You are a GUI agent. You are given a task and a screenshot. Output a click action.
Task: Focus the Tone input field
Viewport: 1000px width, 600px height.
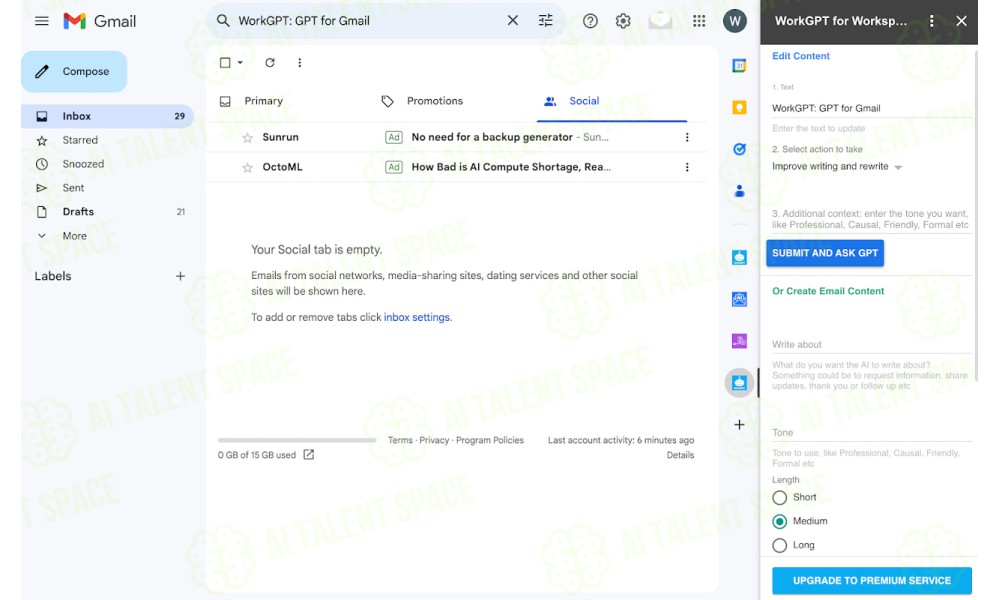871,432
